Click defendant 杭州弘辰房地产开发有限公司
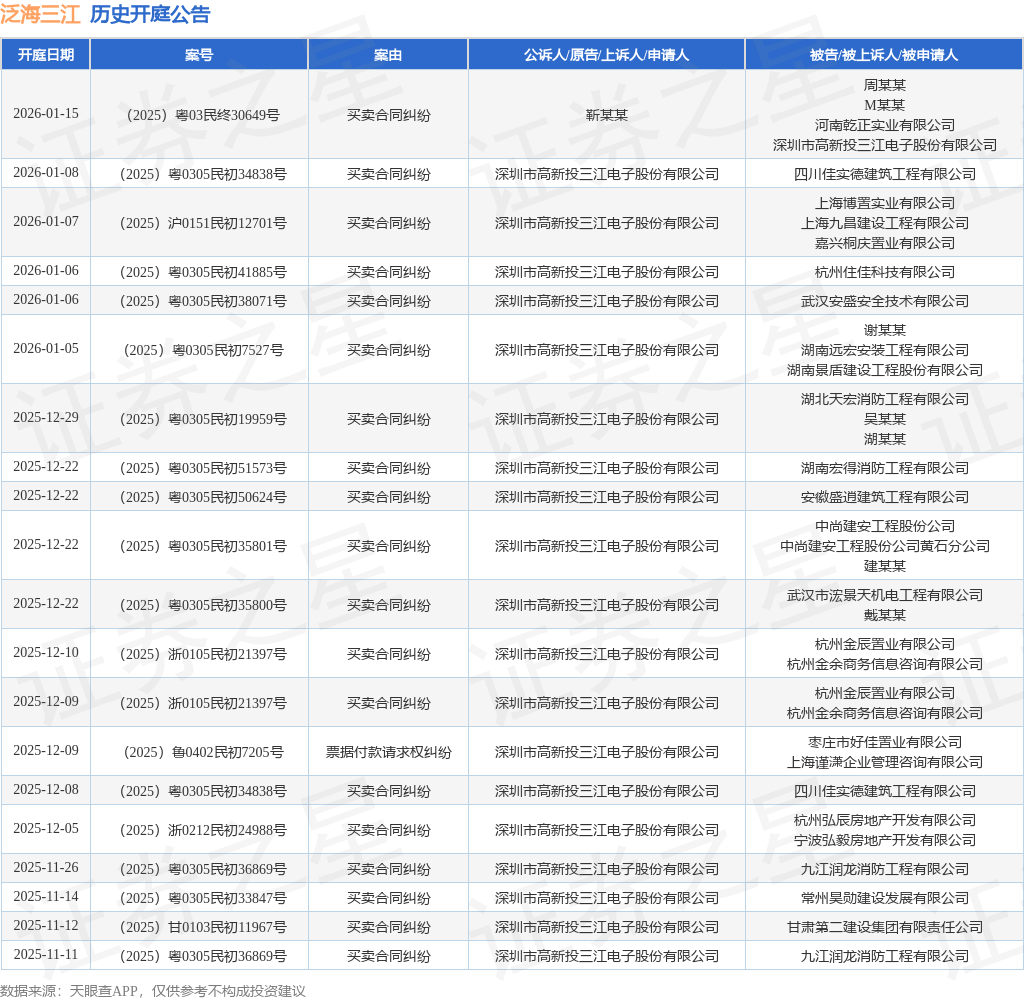The width and height of the screenshot is (1024, 1000). pyautogui.click(x=884, y=820)
